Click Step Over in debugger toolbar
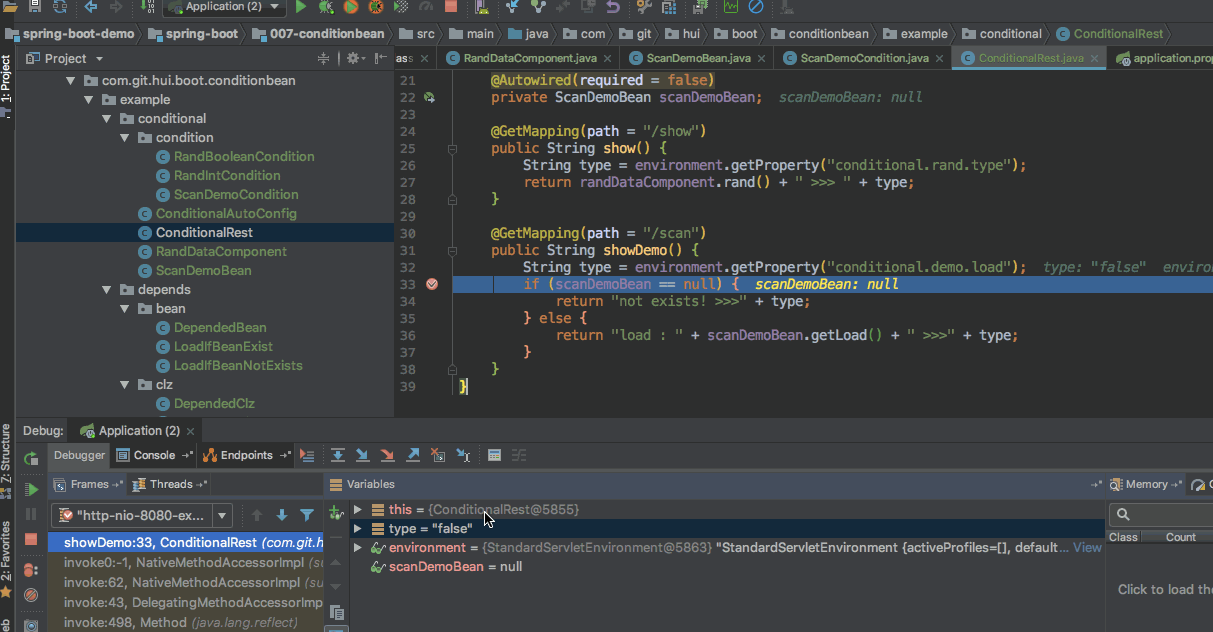The image size is (1213, 632). [x=338, y=455]
